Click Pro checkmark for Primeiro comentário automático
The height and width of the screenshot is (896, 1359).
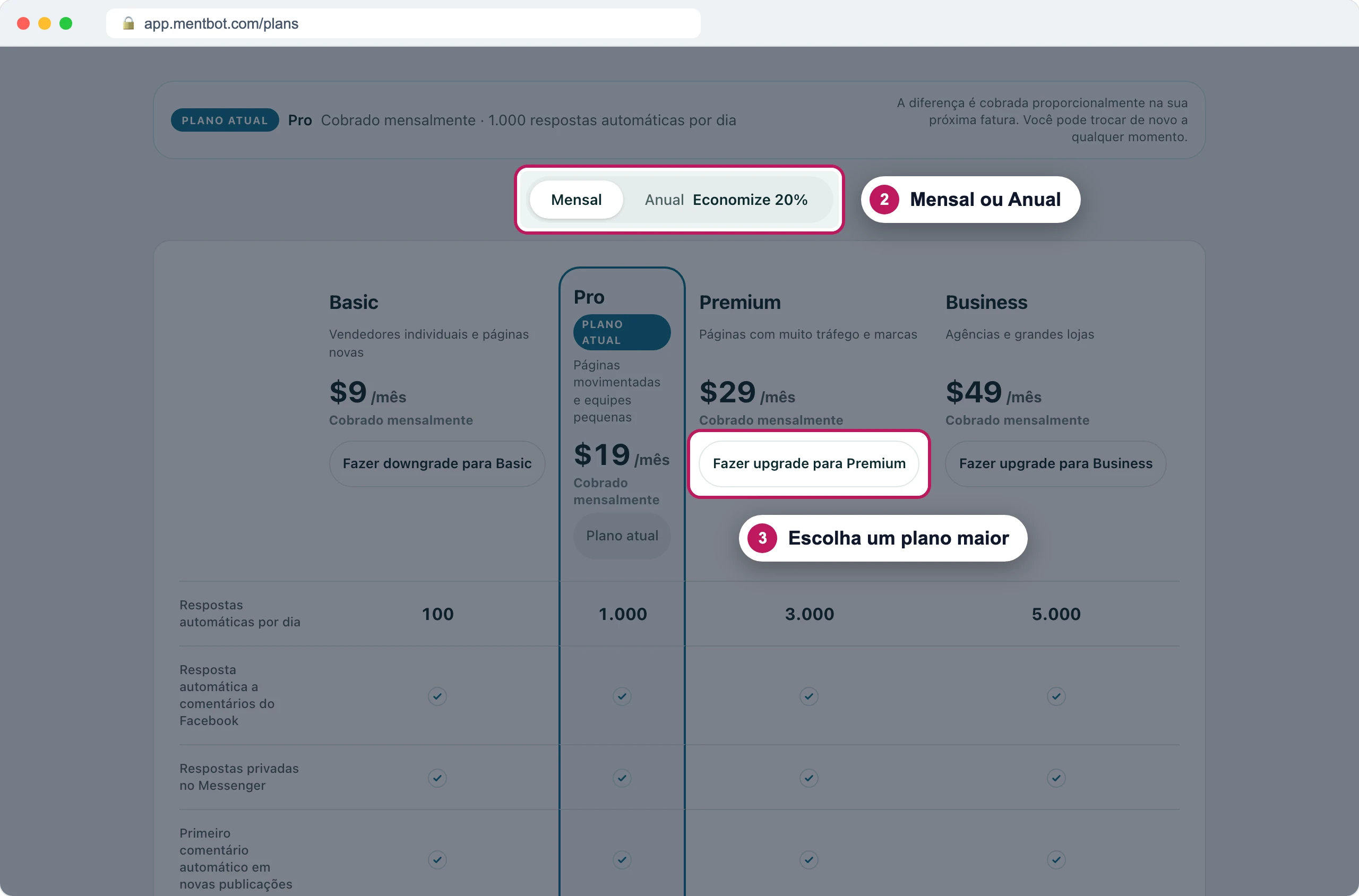(x=622, y=859)
